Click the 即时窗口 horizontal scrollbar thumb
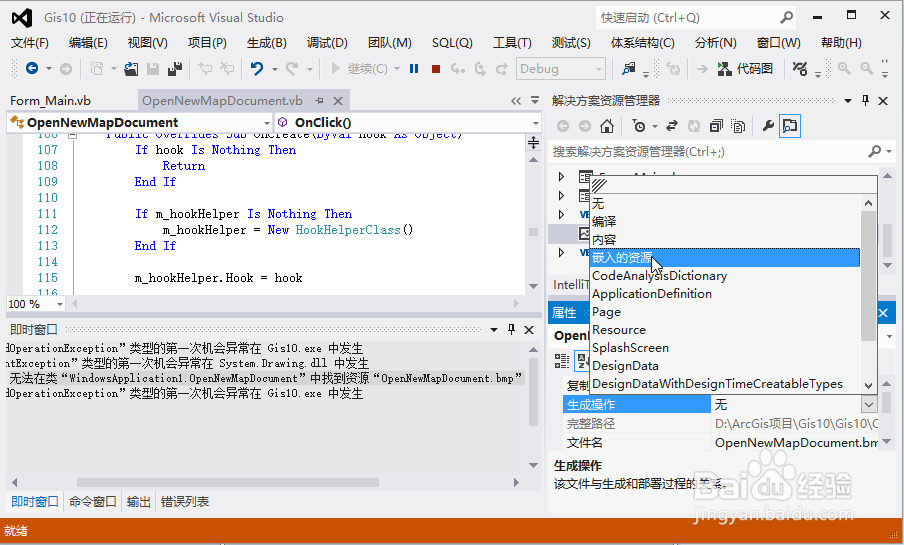 pos(228,482)
